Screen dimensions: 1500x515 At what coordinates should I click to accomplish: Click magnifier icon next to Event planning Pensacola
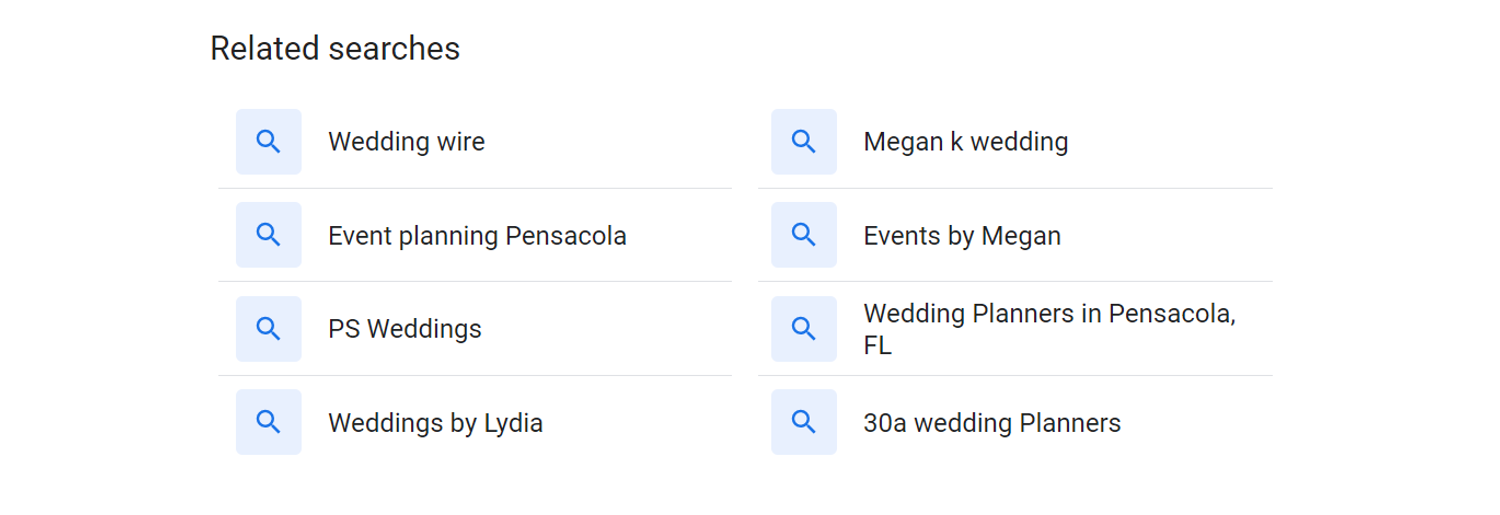[268, 235]
